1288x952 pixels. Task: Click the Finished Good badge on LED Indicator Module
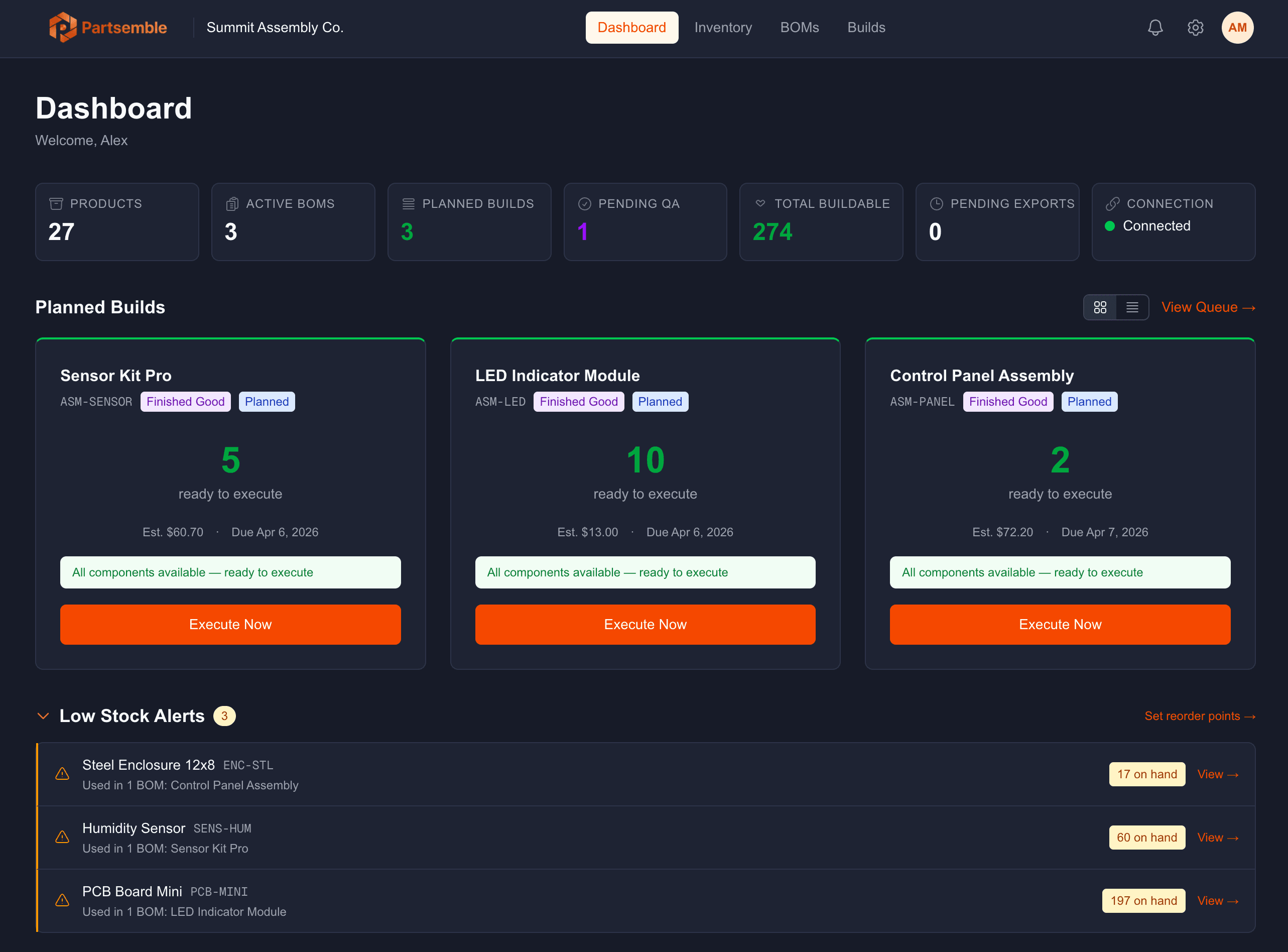578,402
